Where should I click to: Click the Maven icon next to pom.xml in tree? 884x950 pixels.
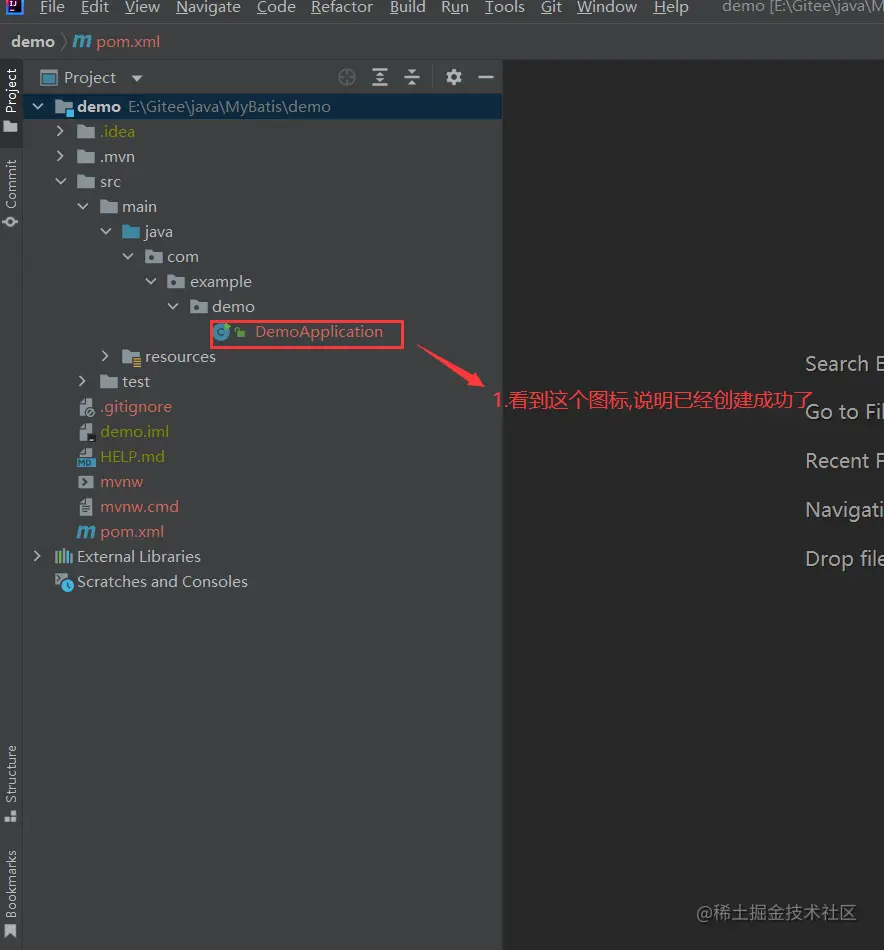pos(86,531)
